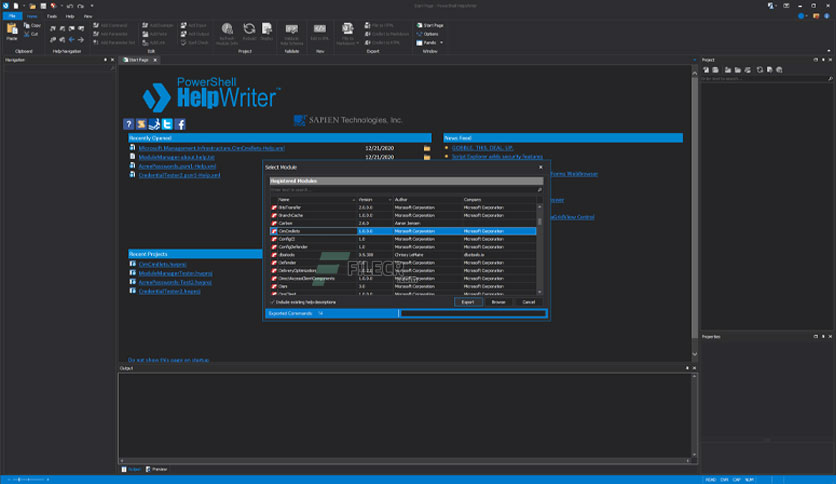Click the undo arrow in quick access toolbar
Image resolution: width=836 pixels, height=484 pixels.
(x=70, y=6)
